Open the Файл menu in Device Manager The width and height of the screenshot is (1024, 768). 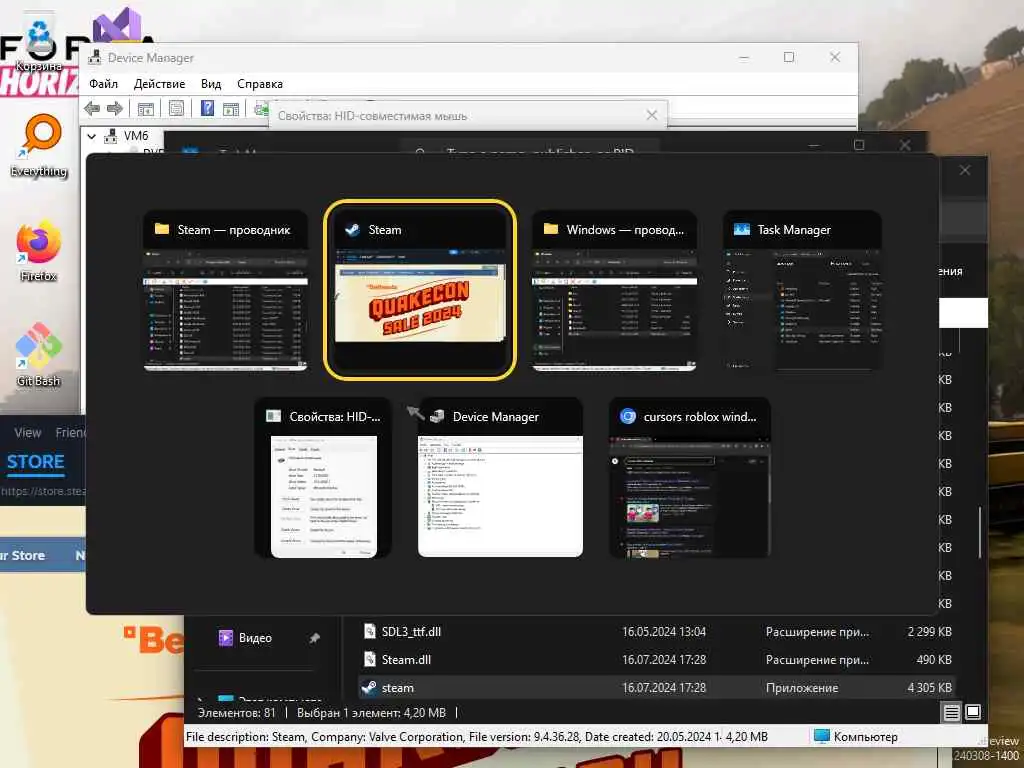click(x=103, y=84)
